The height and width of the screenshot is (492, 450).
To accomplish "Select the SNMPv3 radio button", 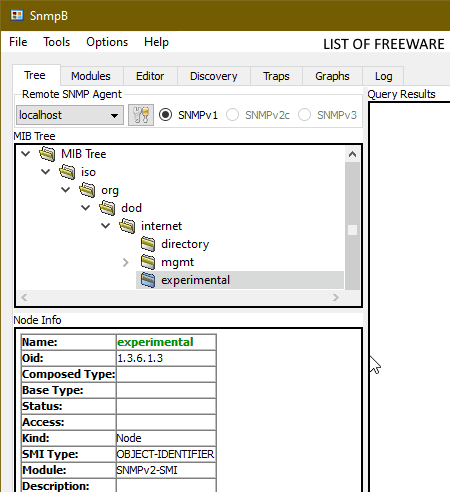I will 304,115.
